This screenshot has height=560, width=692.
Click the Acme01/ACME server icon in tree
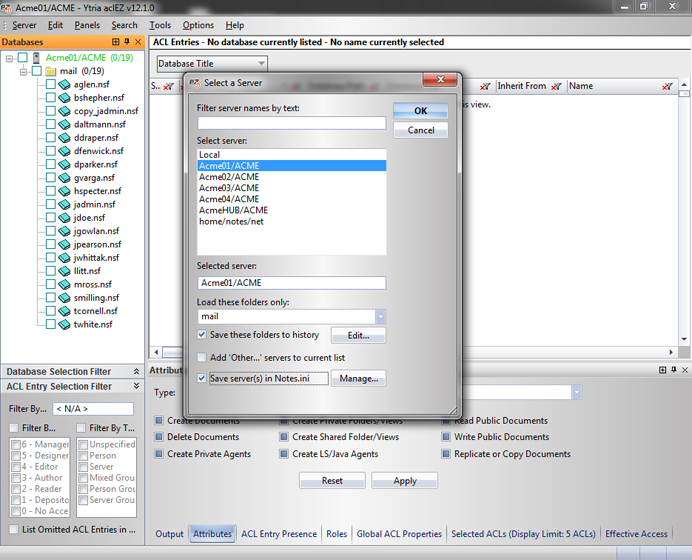point(37,58)
